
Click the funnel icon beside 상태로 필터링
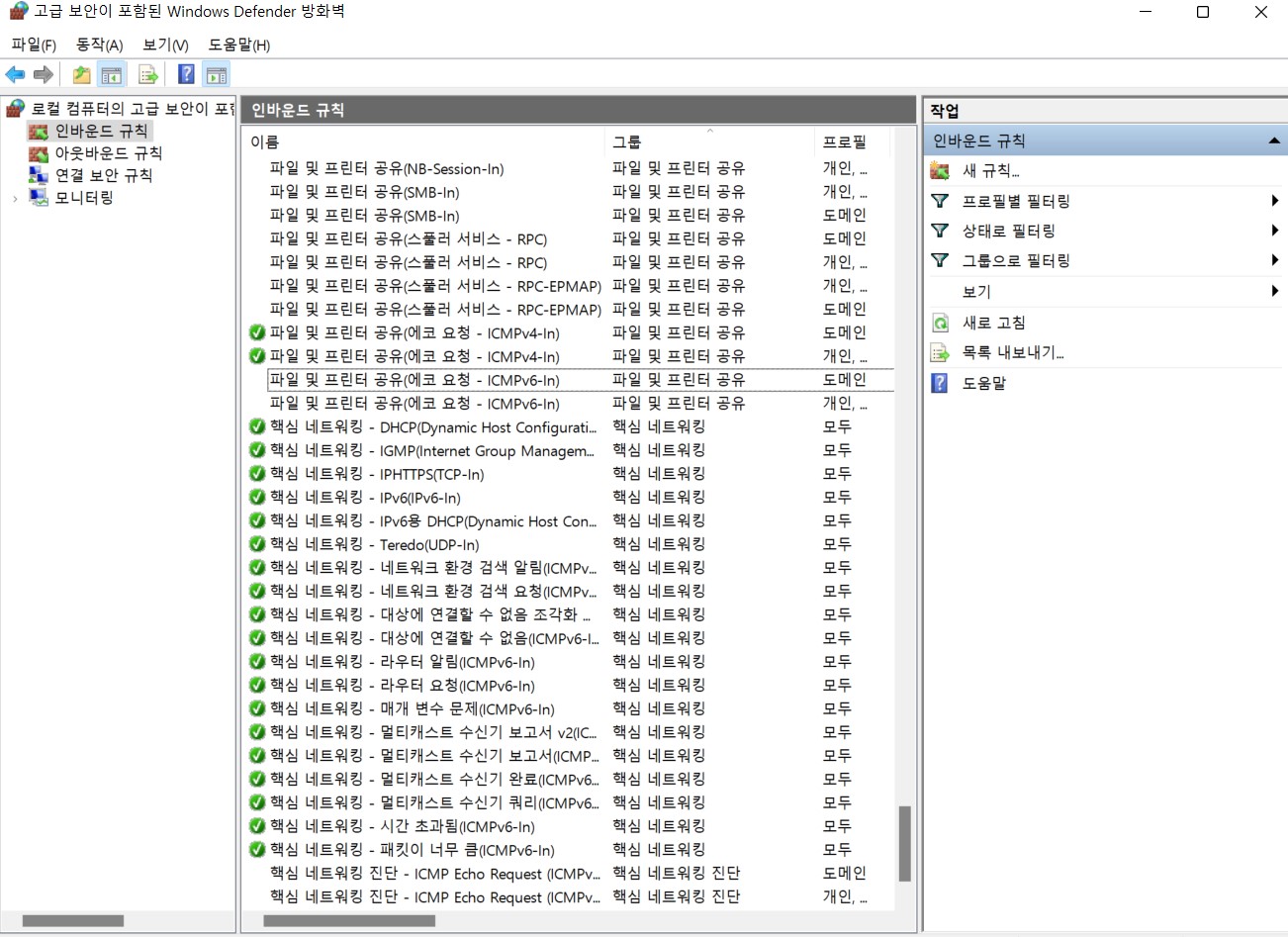pos(940,231)
